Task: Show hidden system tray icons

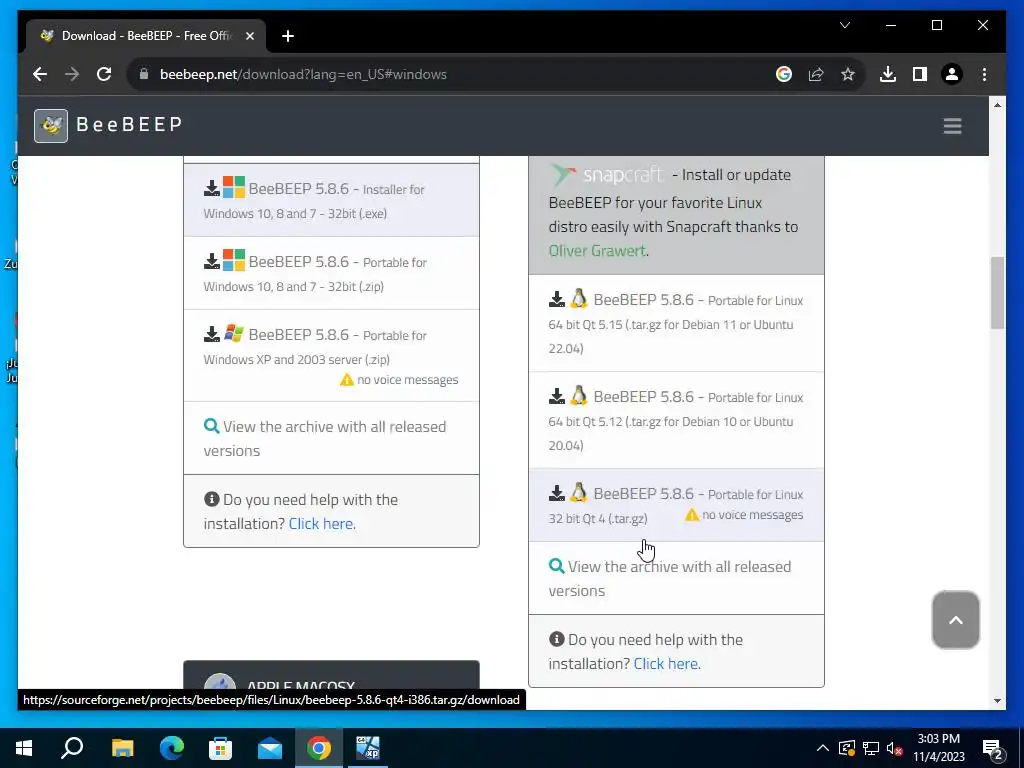Action: click(823, 748)
